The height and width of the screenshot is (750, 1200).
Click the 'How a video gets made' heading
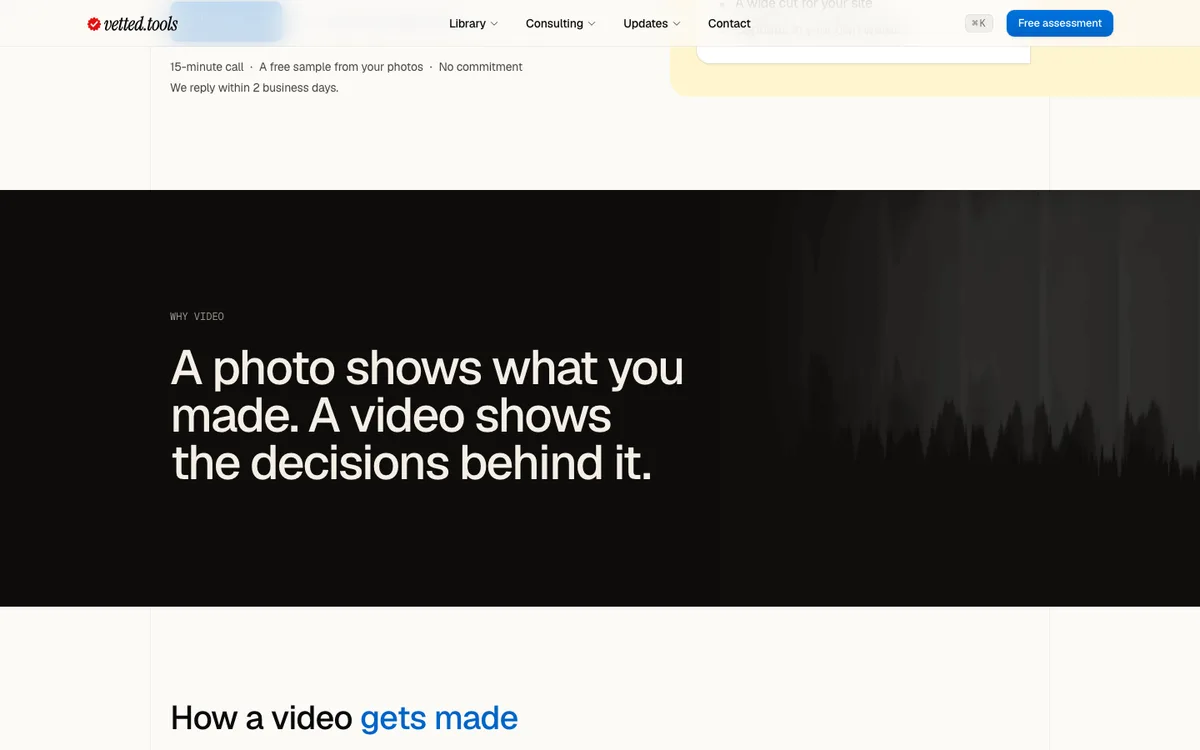344,718
